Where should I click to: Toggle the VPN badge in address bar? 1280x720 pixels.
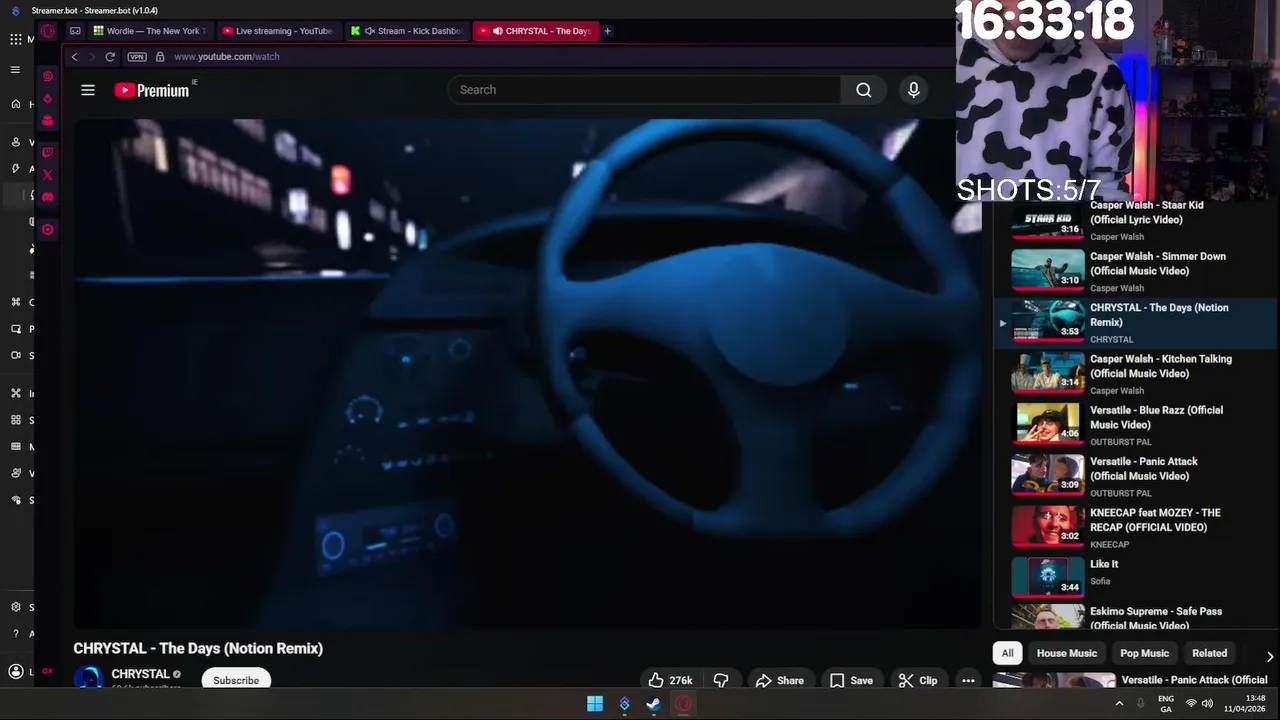137,57
